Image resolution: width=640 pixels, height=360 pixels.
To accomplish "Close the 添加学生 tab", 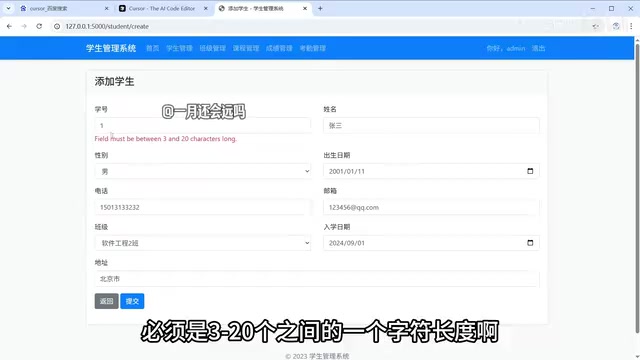I will coord(305,8).
